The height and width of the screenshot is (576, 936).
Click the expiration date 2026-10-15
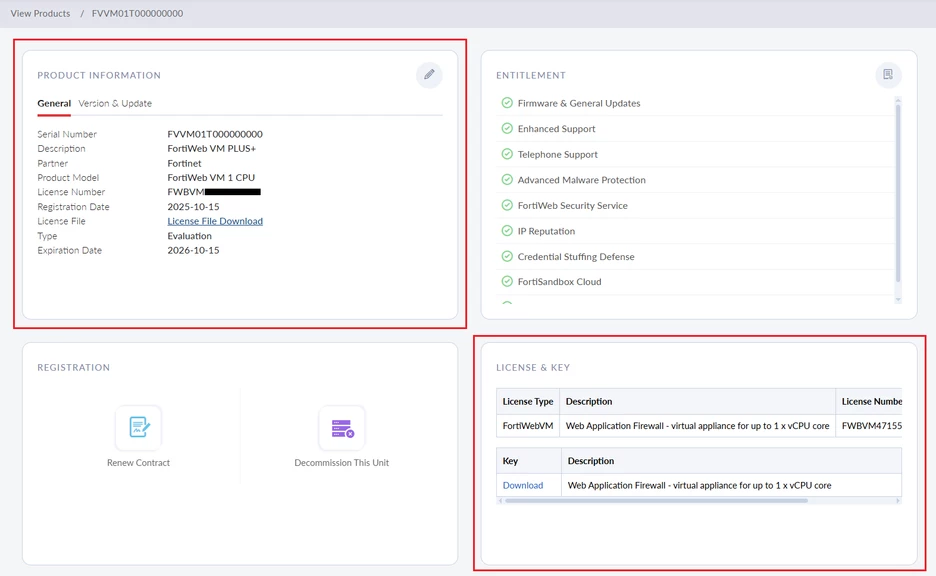(193, 250)
